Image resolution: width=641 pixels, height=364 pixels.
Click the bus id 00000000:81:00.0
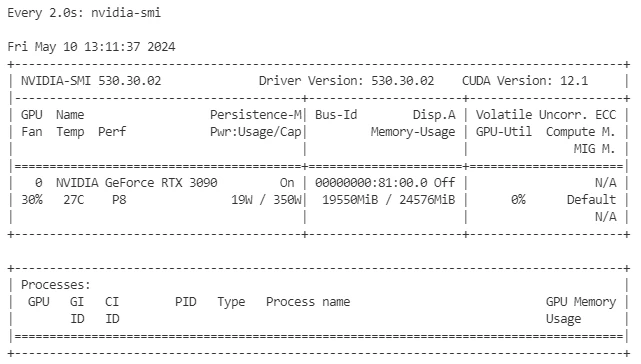[x=371, y=182]
